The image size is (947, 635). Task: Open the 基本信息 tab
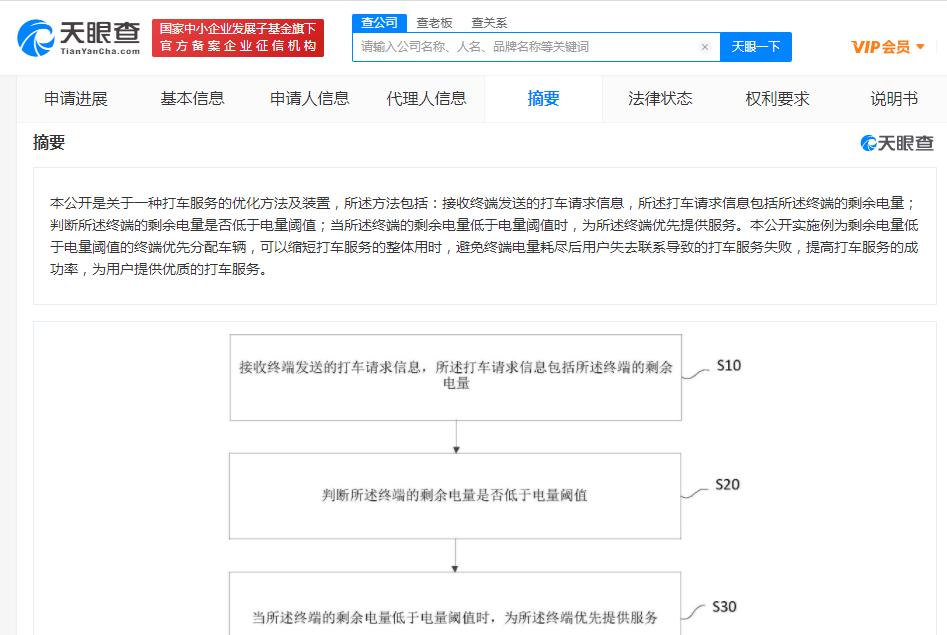click(x=192, y=98)
